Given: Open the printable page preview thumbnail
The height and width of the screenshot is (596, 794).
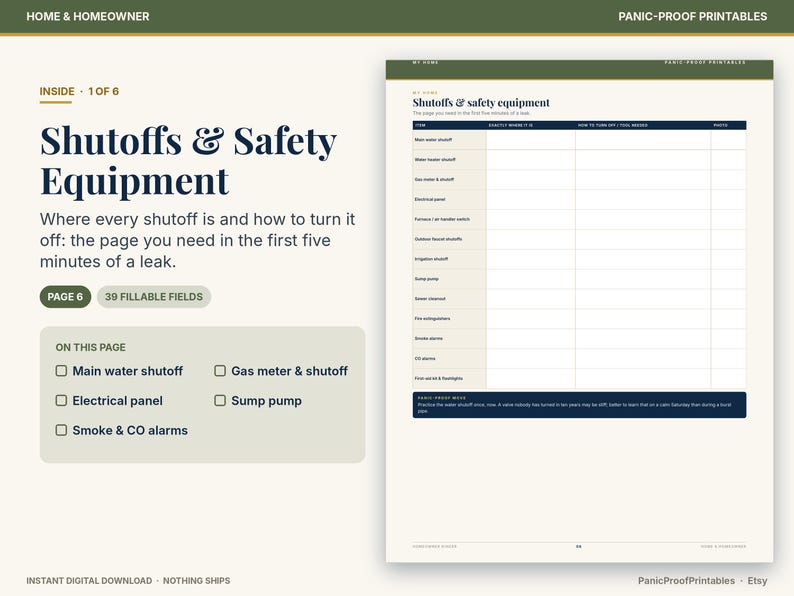Looking at the screenshot, I should pos(579,311).
